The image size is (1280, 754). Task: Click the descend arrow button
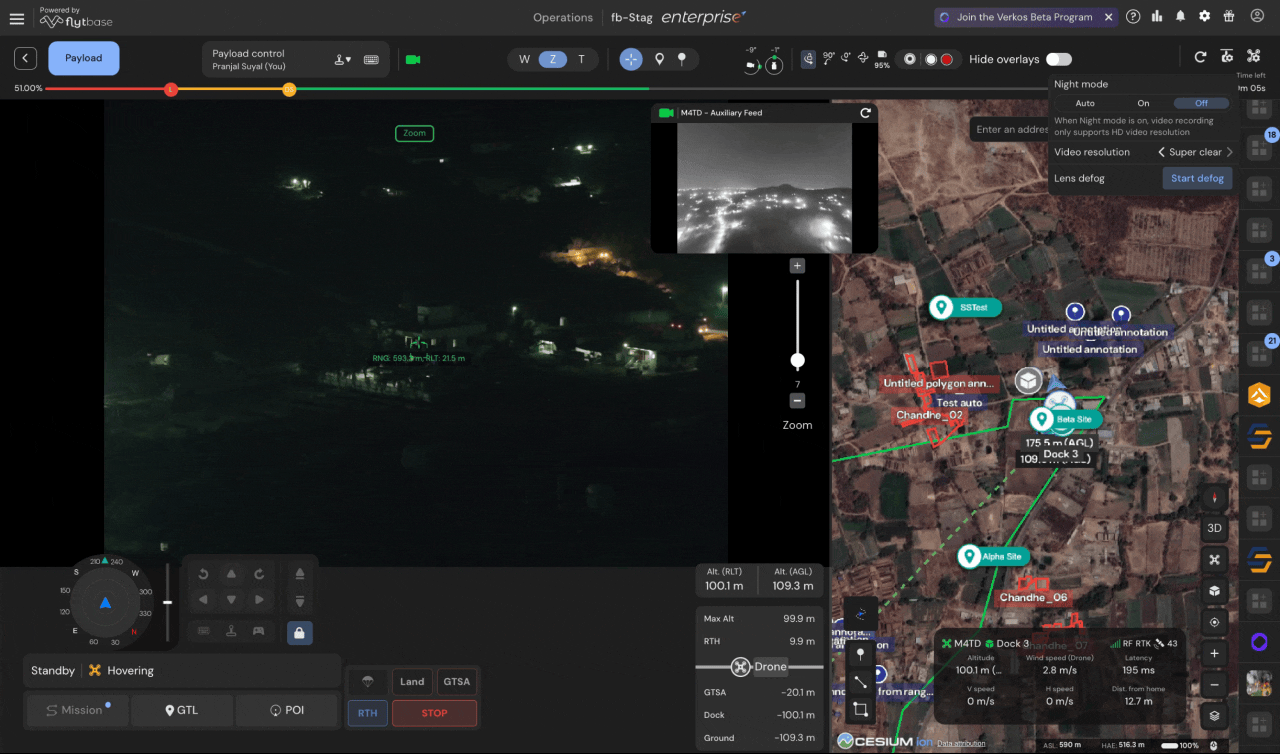click(x=299, y=600)
